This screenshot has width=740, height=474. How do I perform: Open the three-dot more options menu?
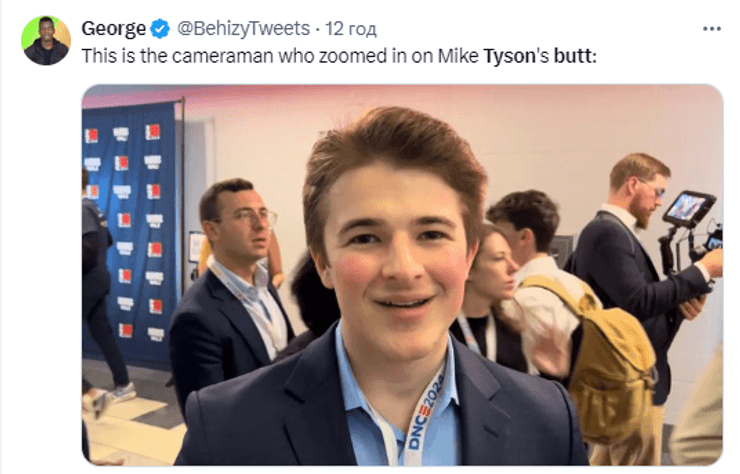711,28
